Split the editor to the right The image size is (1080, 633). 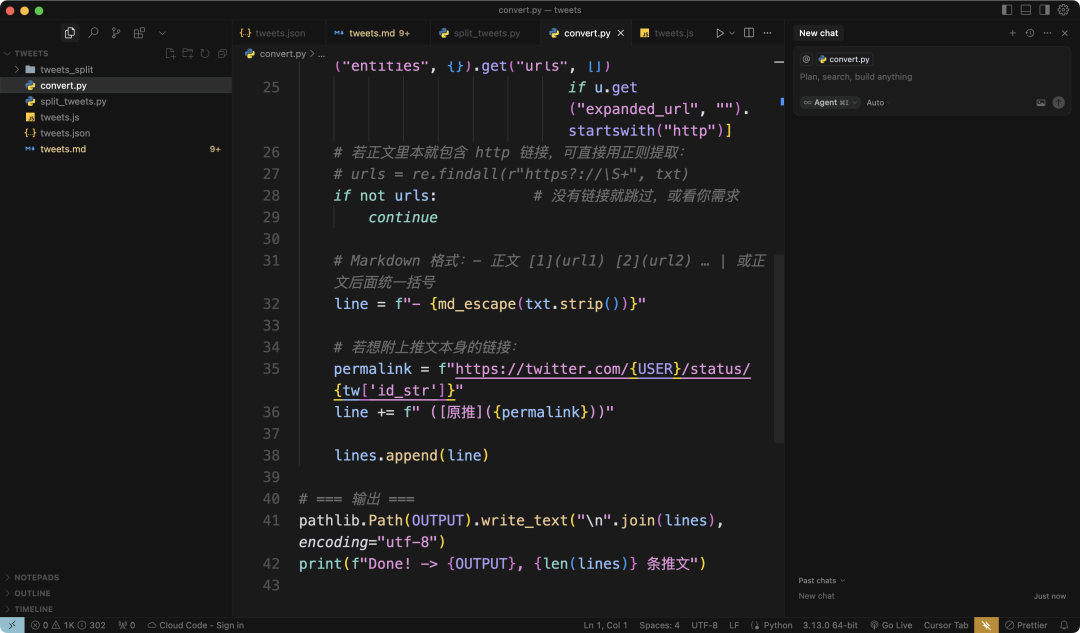click(749, 33)
